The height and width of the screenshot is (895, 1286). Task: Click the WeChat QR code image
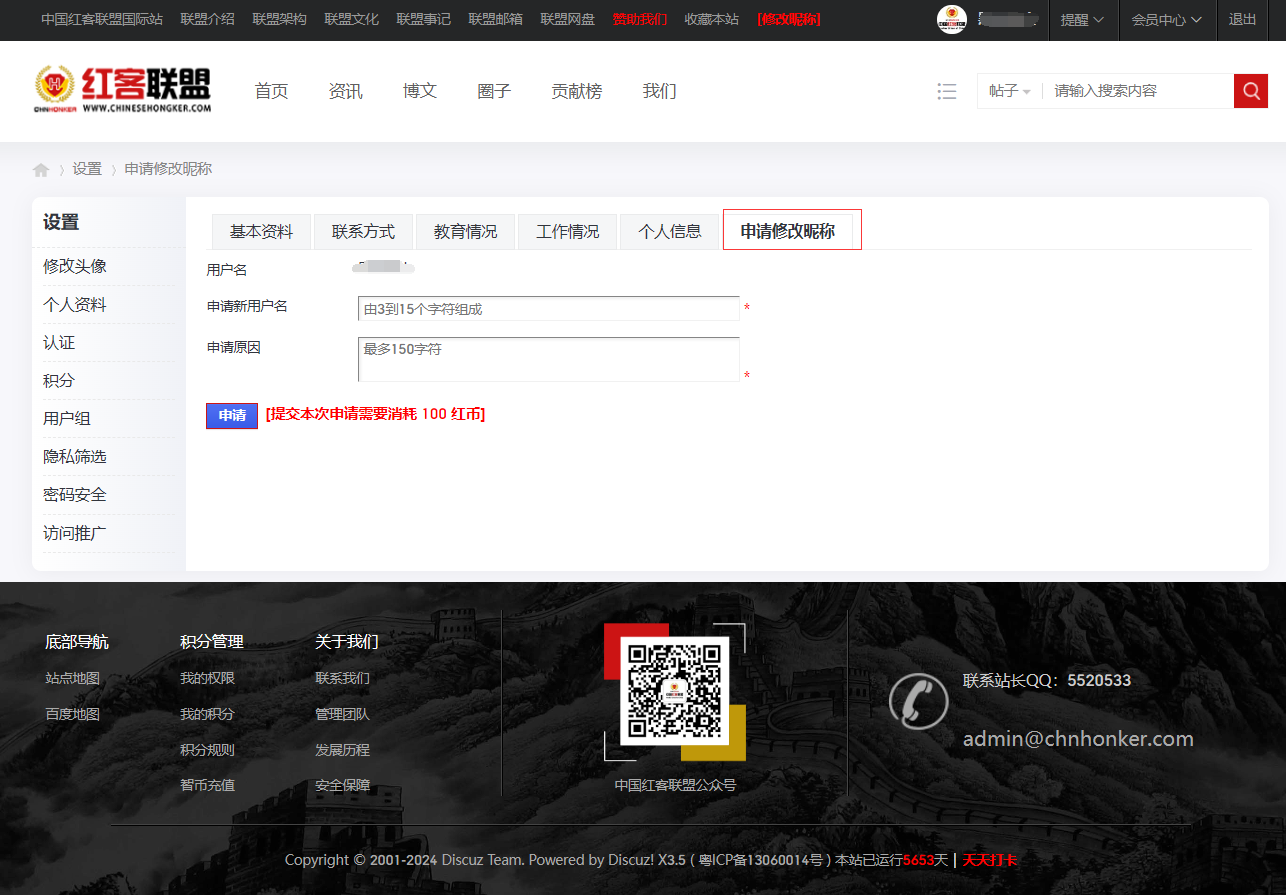click(675, 691)
